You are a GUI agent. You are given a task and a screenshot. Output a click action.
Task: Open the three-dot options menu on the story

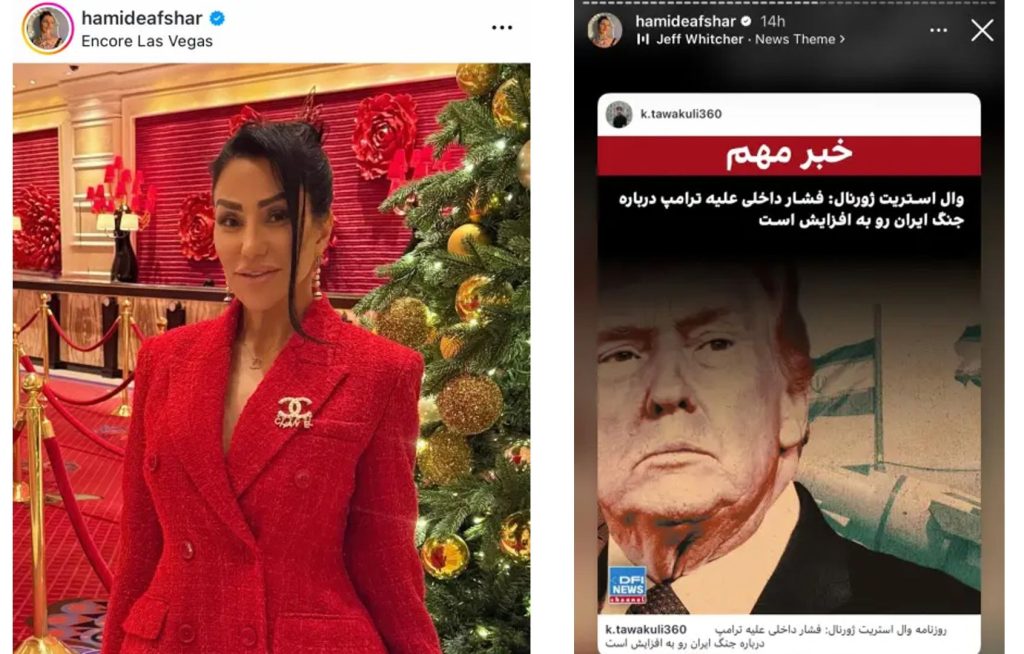[x=938, y=30]
